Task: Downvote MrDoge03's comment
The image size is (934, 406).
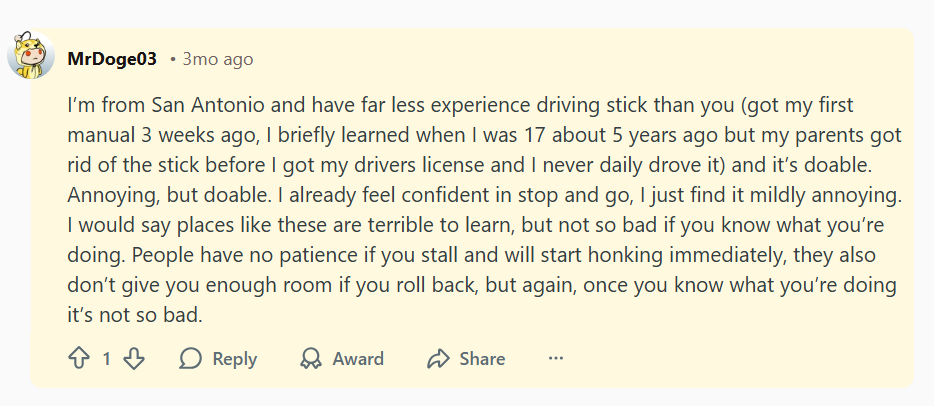Action: pos(134,359)
